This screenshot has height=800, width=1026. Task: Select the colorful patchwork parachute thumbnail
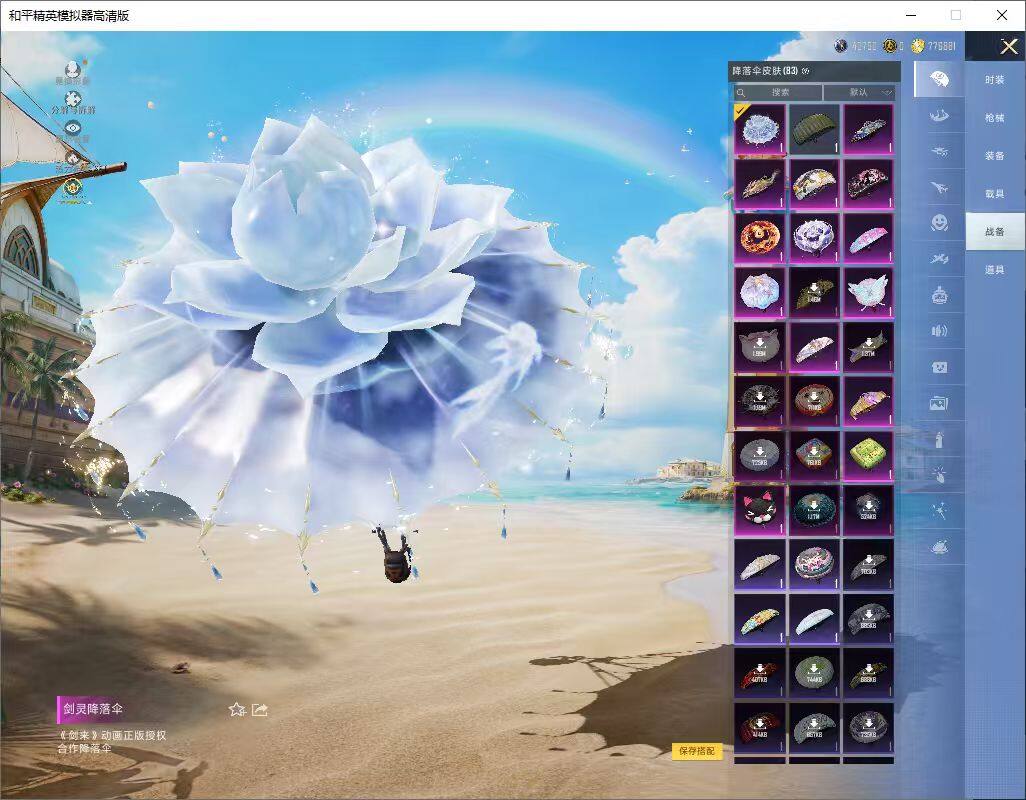(760, 619)
